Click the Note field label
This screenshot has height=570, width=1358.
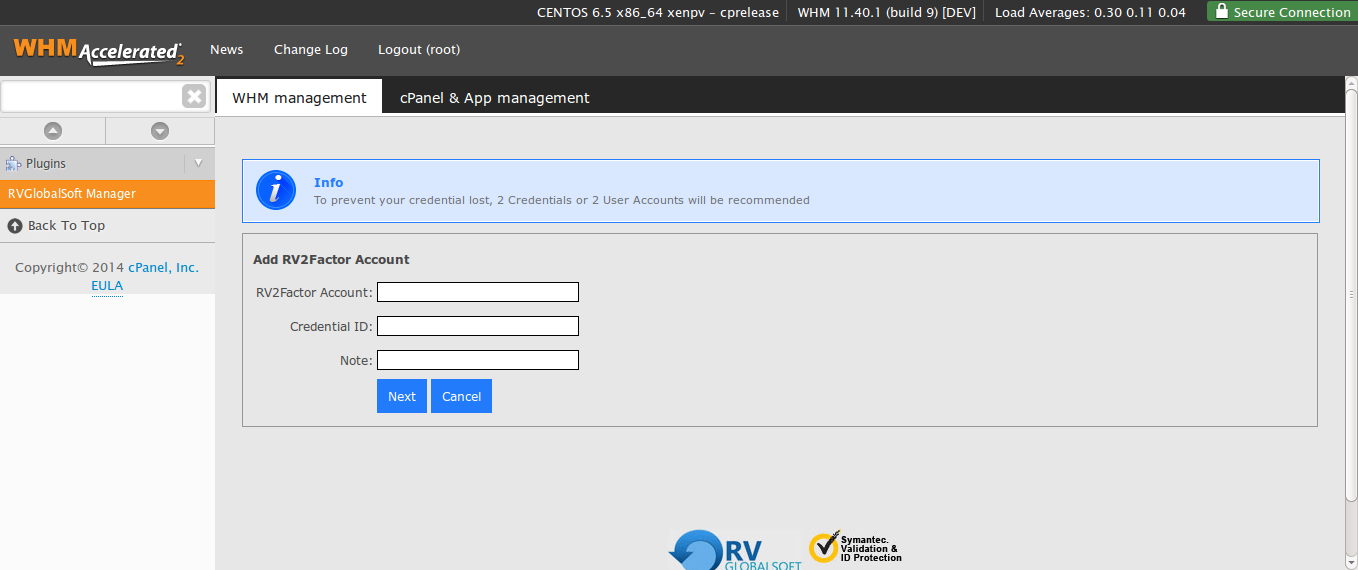click(356, 360)
